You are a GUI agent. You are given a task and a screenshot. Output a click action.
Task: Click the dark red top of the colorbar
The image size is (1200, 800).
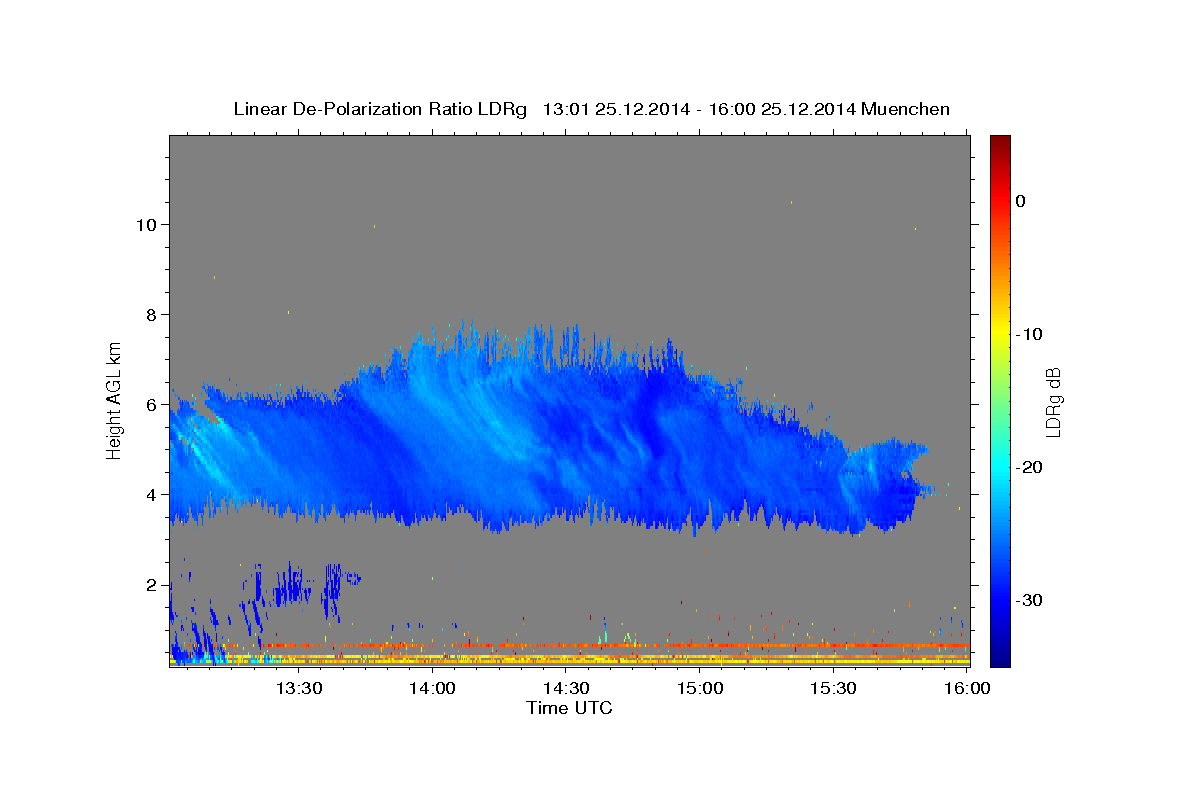coord(1000,143)
